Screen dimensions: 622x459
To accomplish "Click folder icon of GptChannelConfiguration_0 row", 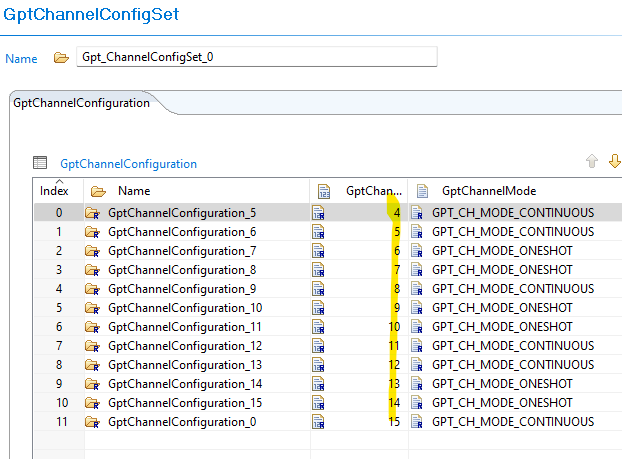I will [x=92, y=422].
